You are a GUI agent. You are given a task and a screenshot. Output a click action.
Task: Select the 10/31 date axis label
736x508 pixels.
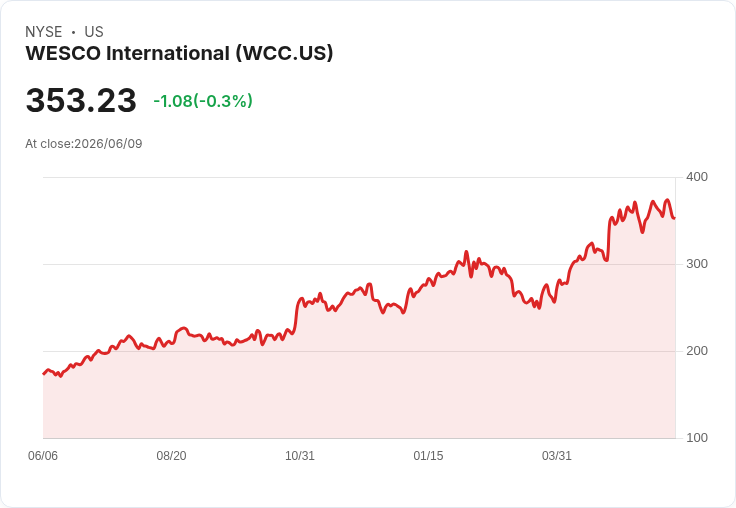(x=300, y=456)
